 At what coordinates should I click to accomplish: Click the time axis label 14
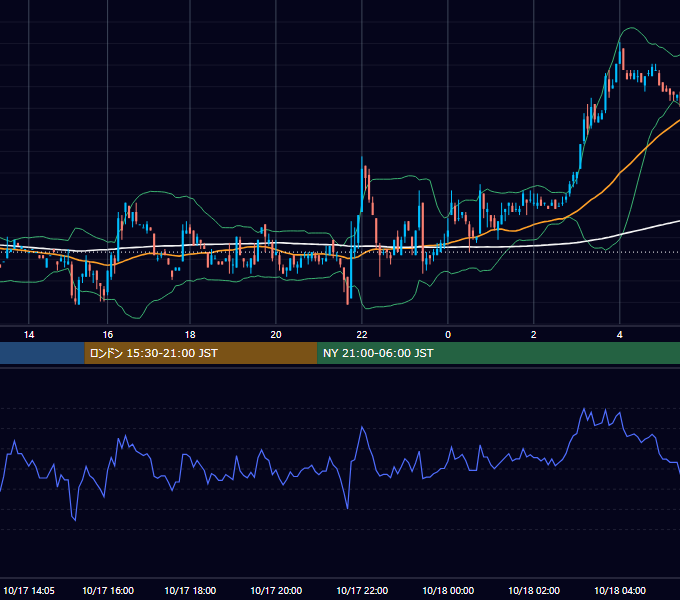coord(29,335)
